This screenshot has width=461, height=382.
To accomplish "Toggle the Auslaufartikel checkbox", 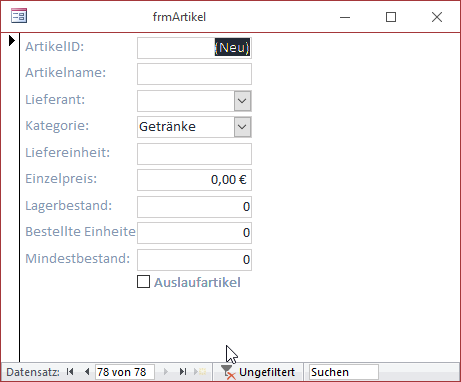I will [x=143, y=282].
